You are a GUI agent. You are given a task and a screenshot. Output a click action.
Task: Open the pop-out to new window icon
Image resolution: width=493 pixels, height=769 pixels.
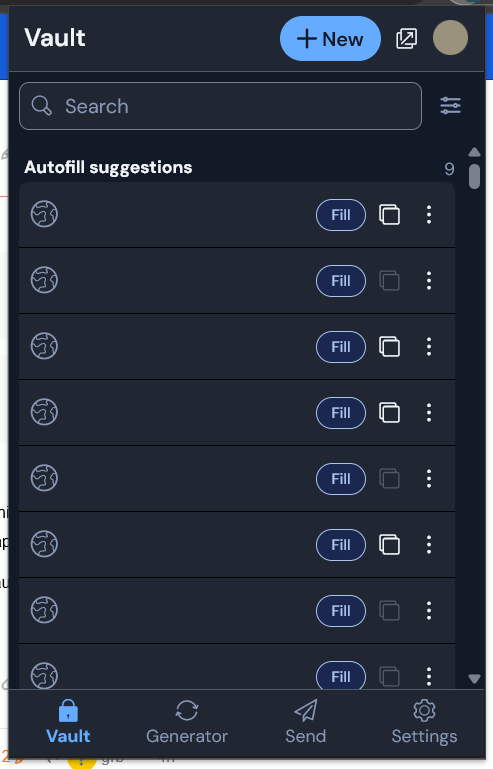[x=406, y=38]
